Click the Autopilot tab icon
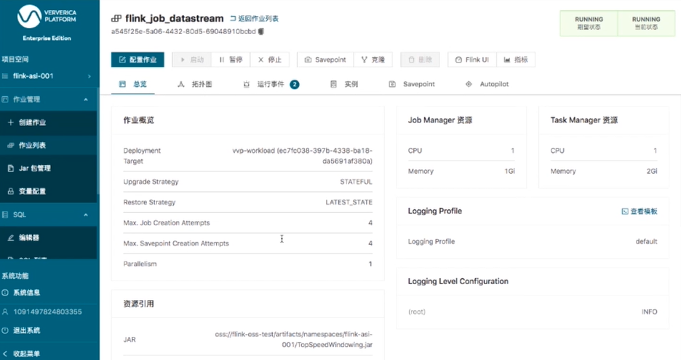 pyautogui.click(x=469, y=84)
